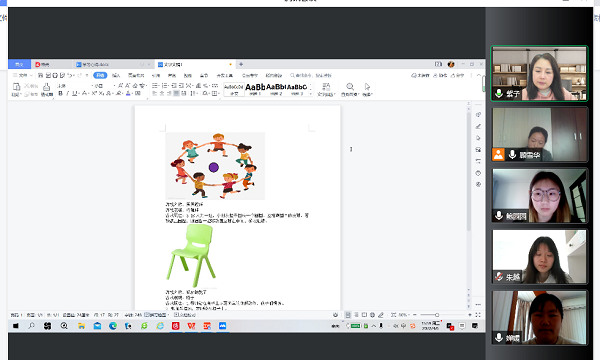The height and width of the screenshot is (360, 600).
Task: Select the Home ribbon tab
Action: 100,75
